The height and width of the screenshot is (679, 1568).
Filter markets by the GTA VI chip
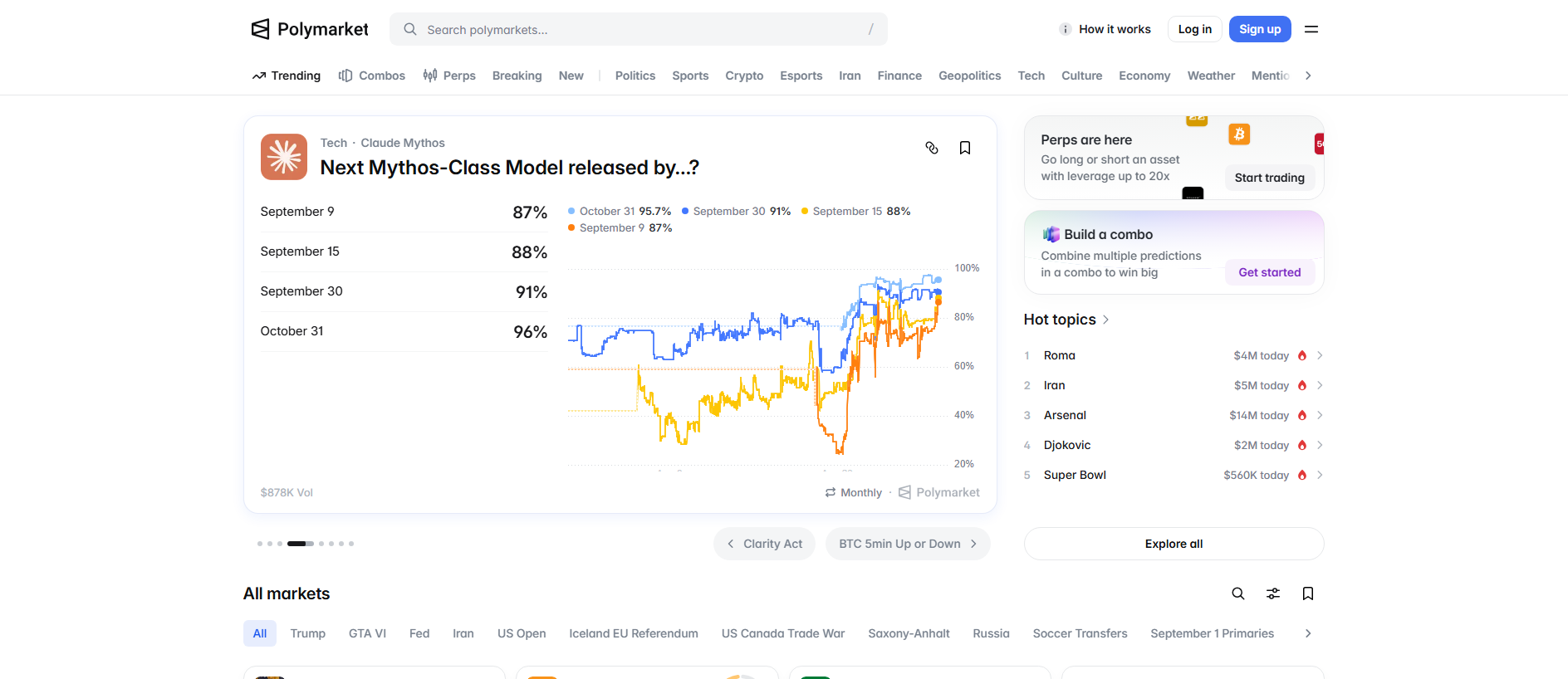367,633
